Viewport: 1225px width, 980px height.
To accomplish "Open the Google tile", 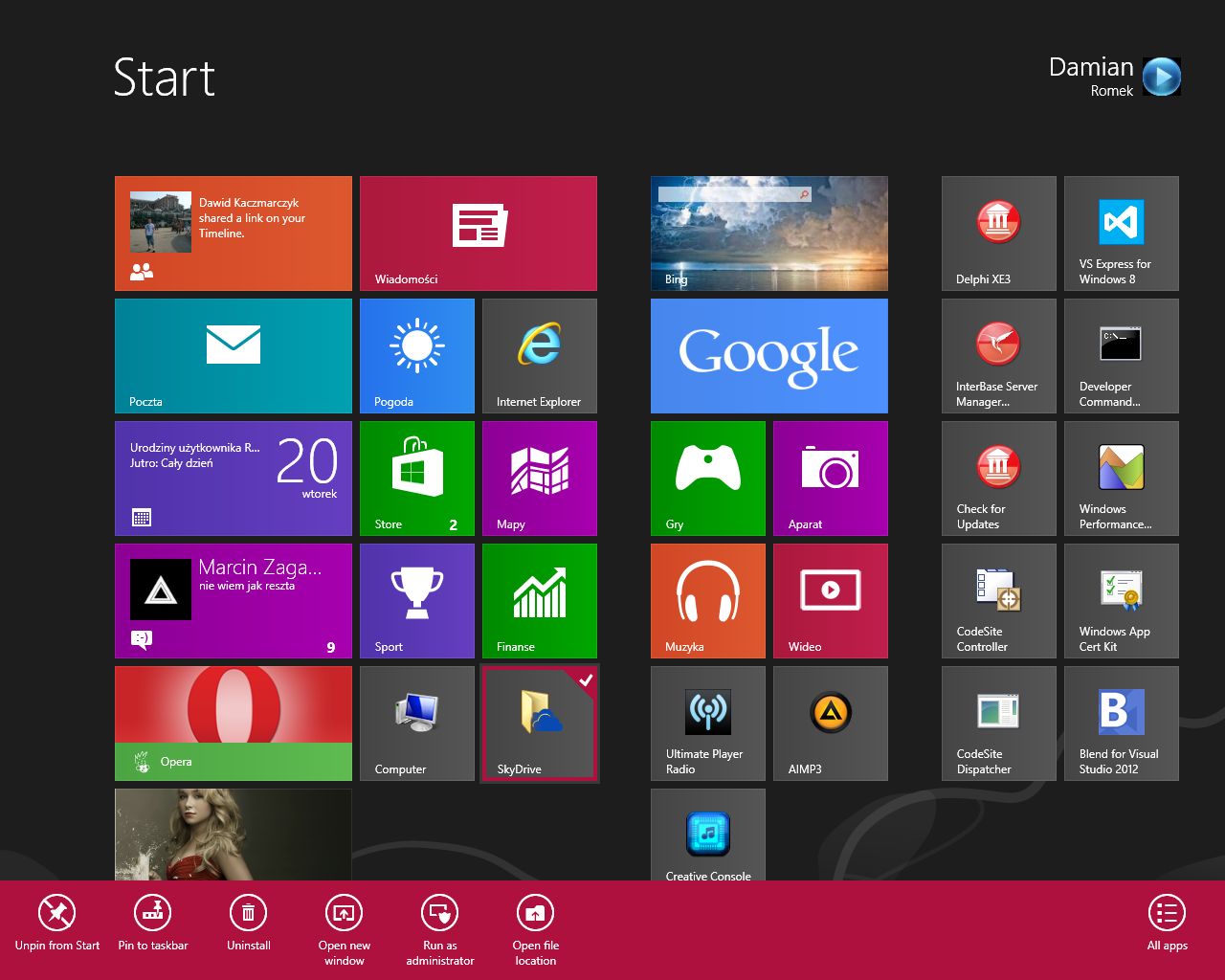I will (769, 356).
